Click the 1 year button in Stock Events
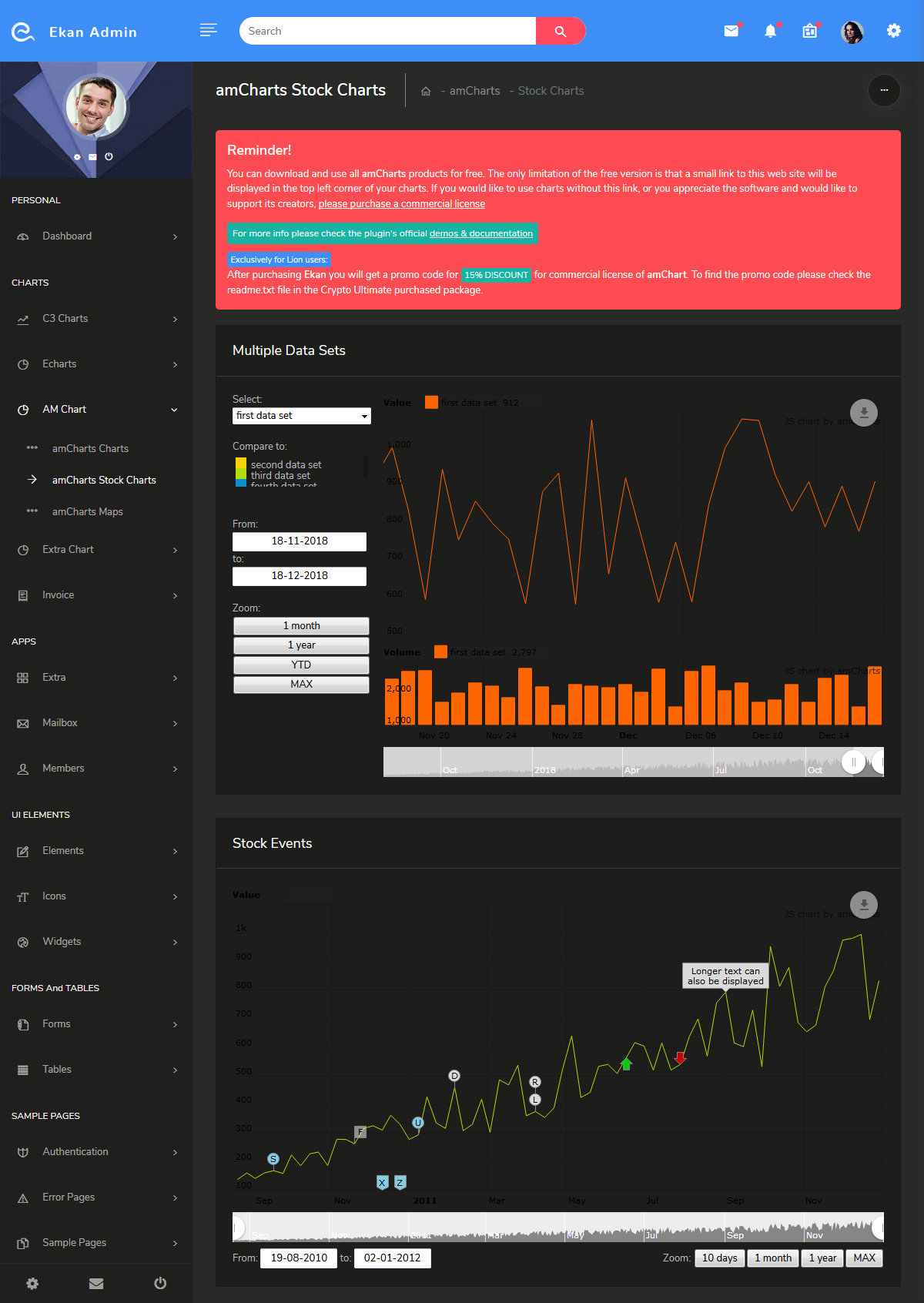Image resolution: width=924 pixels, height=1303 pixels. click(822, 1258)
